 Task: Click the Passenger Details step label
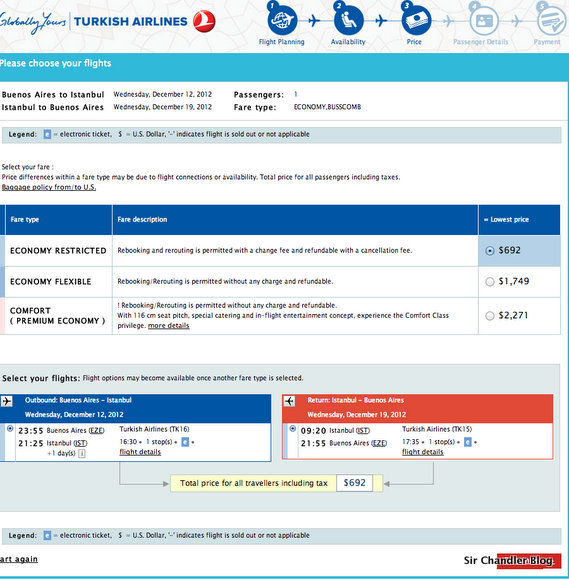pyautogui.click(x=481, y=42)
